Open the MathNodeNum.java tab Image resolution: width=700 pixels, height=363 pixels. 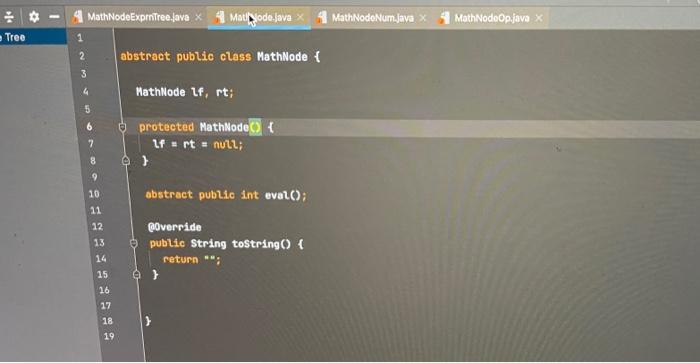click(372, 18)
